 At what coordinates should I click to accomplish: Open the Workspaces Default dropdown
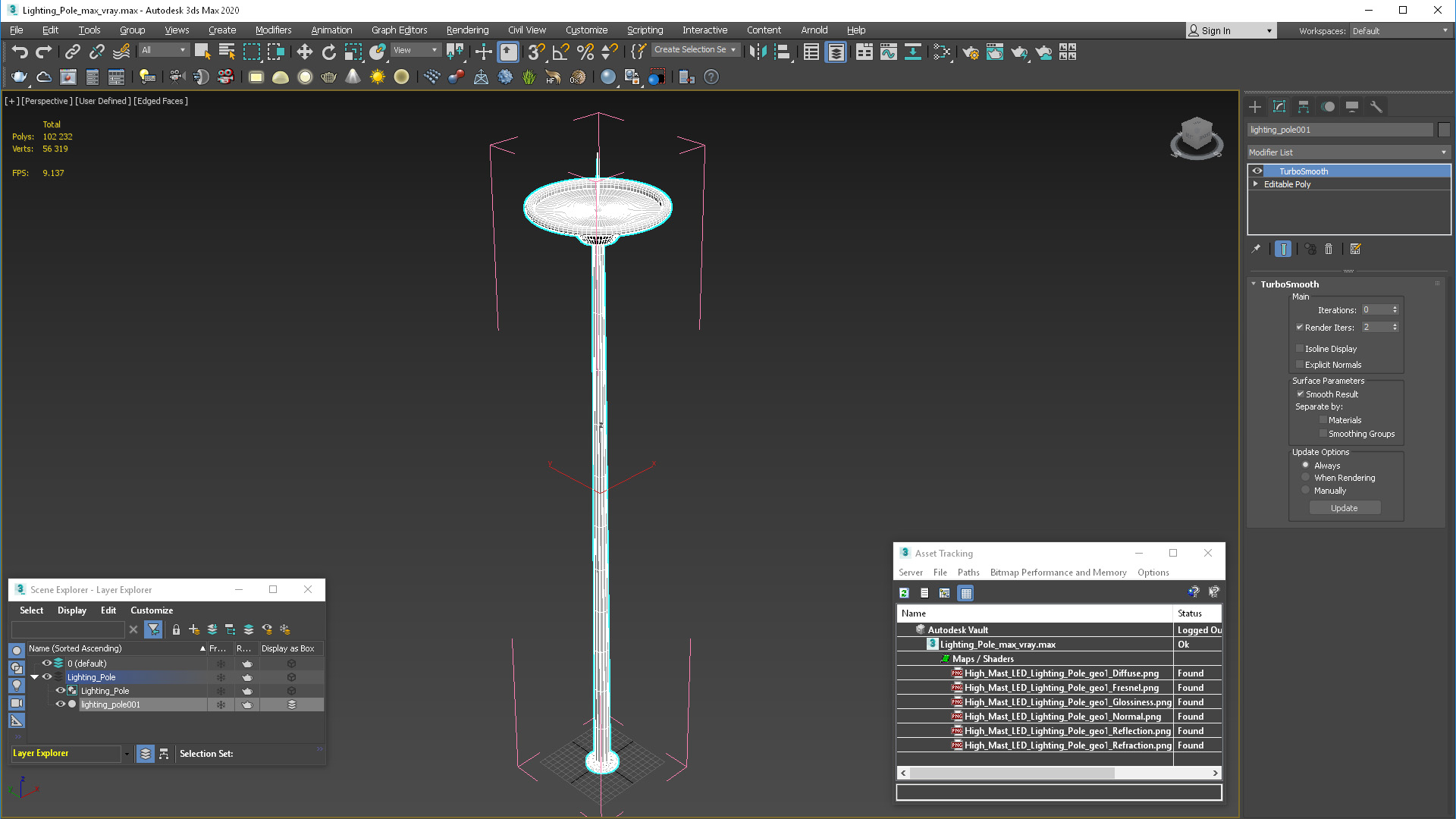click(x=1400, y=30)
